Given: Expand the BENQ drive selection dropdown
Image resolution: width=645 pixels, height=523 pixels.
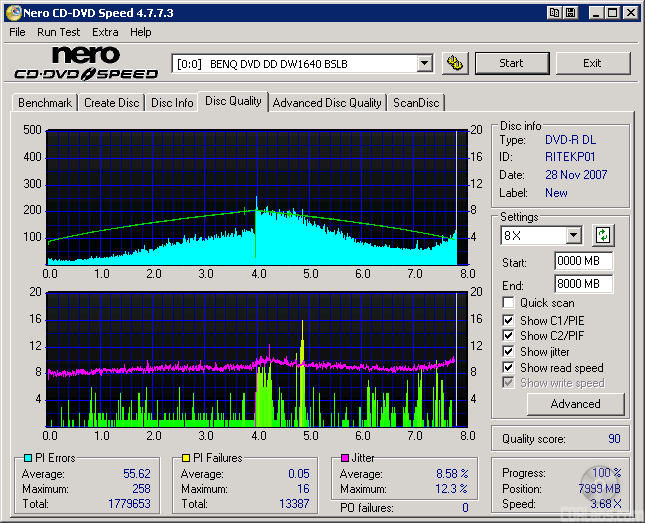Looking at the screenshot, I should point(424,63).
